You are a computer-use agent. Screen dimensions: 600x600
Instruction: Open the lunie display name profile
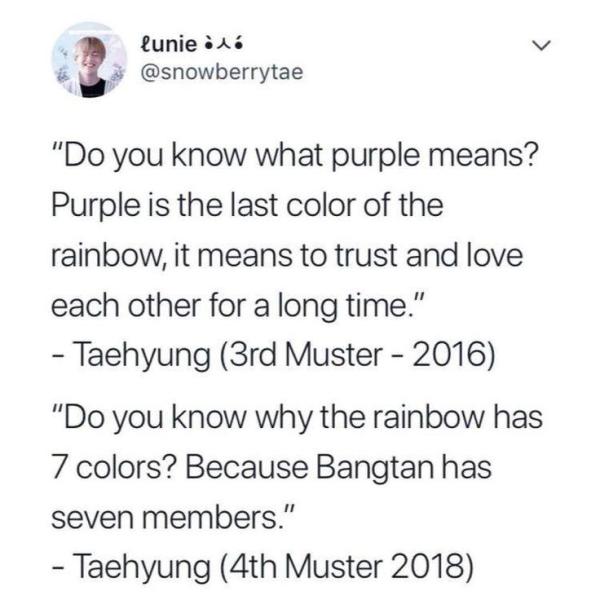[164, 44]
